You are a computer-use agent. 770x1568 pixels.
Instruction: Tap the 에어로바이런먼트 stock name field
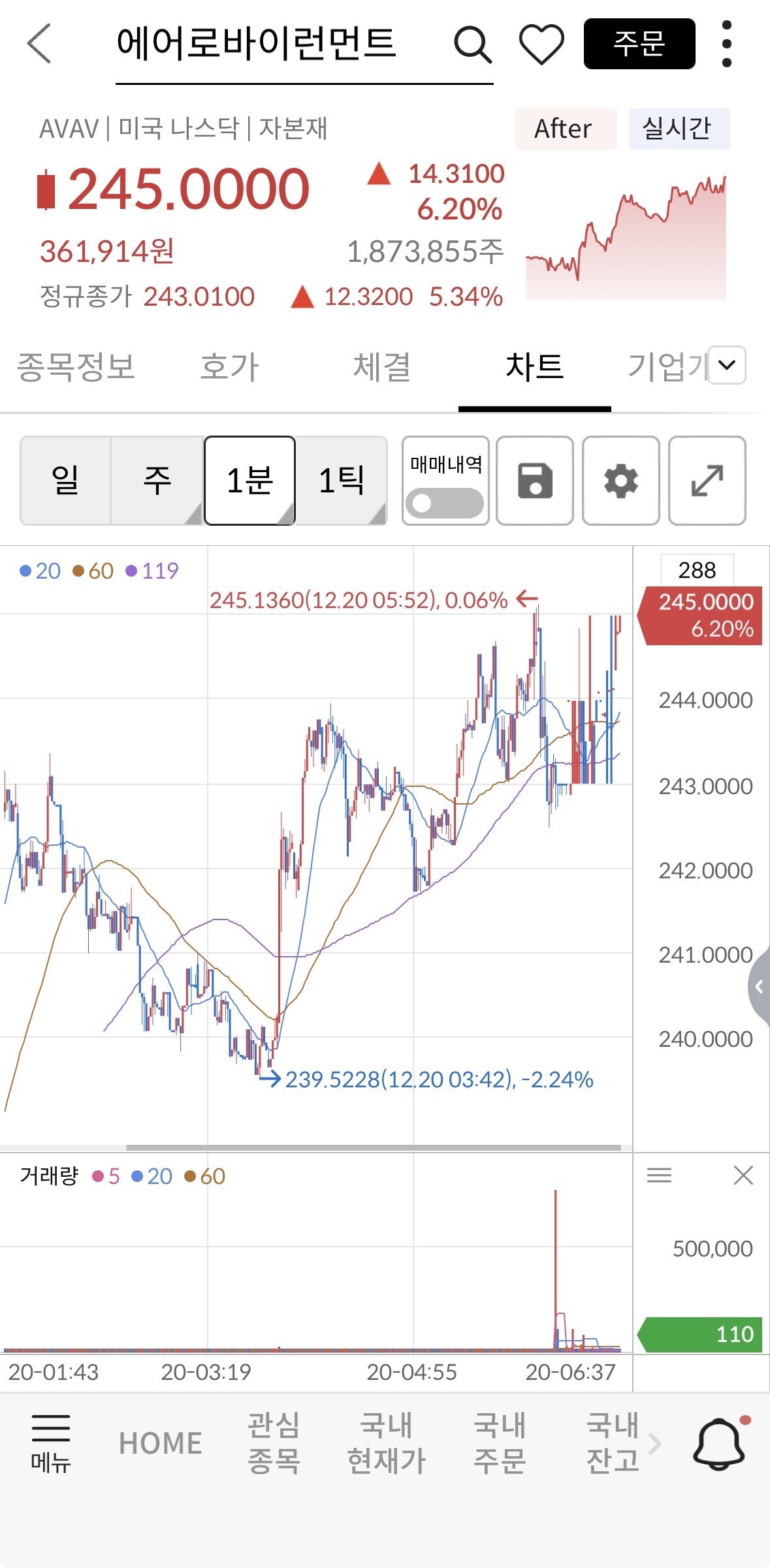tap(304, 46)
